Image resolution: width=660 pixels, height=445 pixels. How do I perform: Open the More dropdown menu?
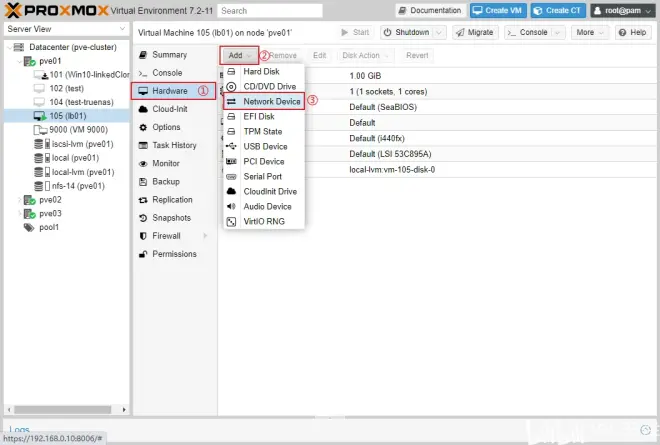(590, 32)
